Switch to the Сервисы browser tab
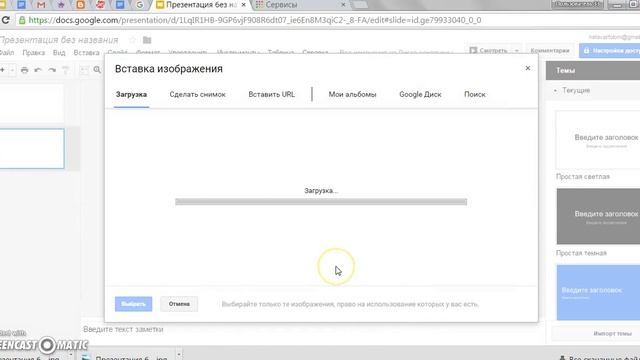Screen dimensions: 640x360 point(300,5)
